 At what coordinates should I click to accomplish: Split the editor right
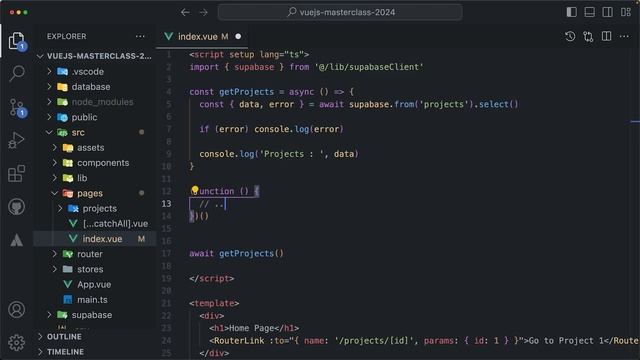tap(607, 36)
